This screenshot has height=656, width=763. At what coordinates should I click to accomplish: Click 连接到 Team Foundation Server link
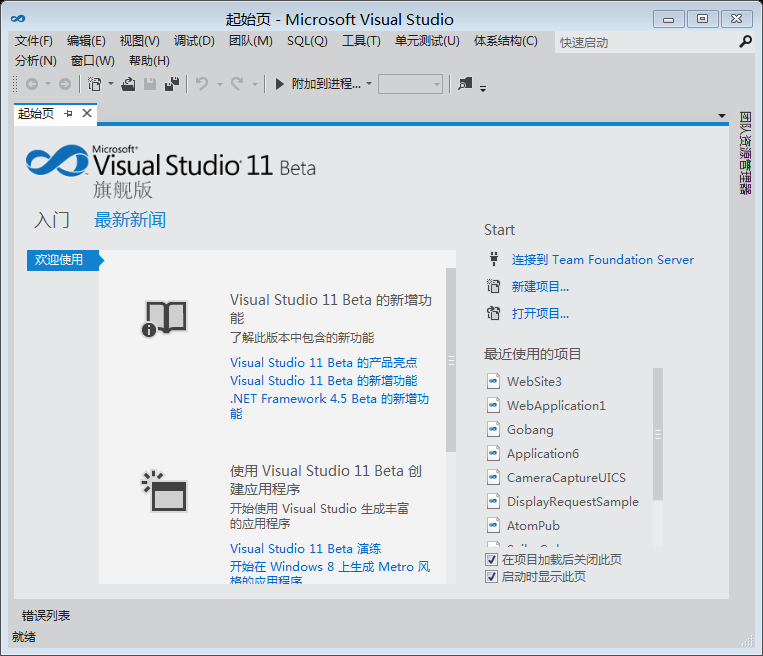click(x=602, y=259)
